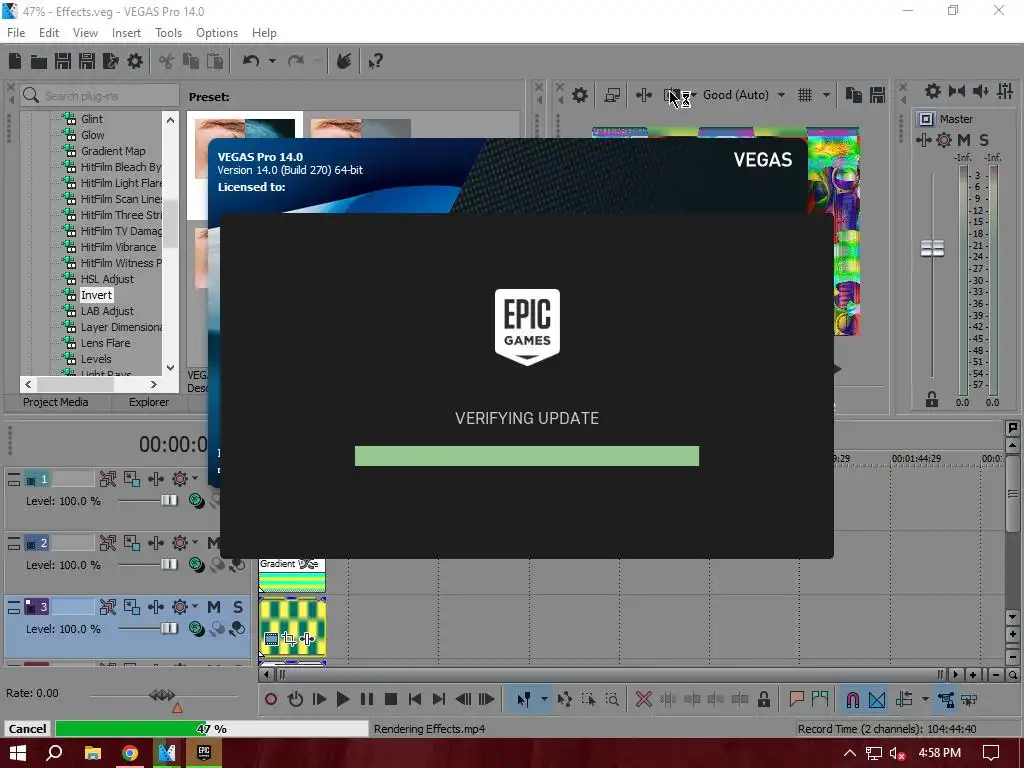Switch to Project Media tab

pyautogui.click(x=56, y=402)
